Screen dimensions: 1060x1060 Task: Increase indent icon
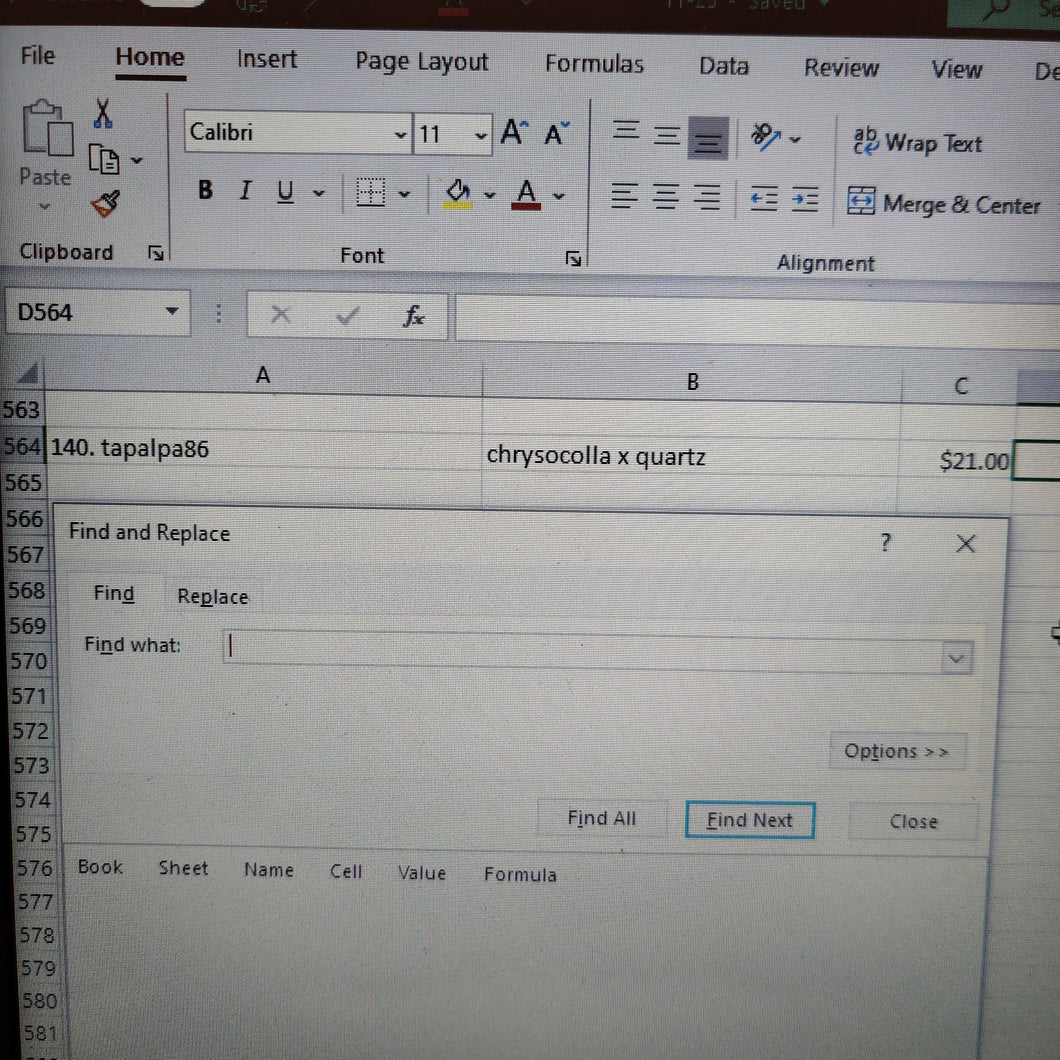coord(805,200)
